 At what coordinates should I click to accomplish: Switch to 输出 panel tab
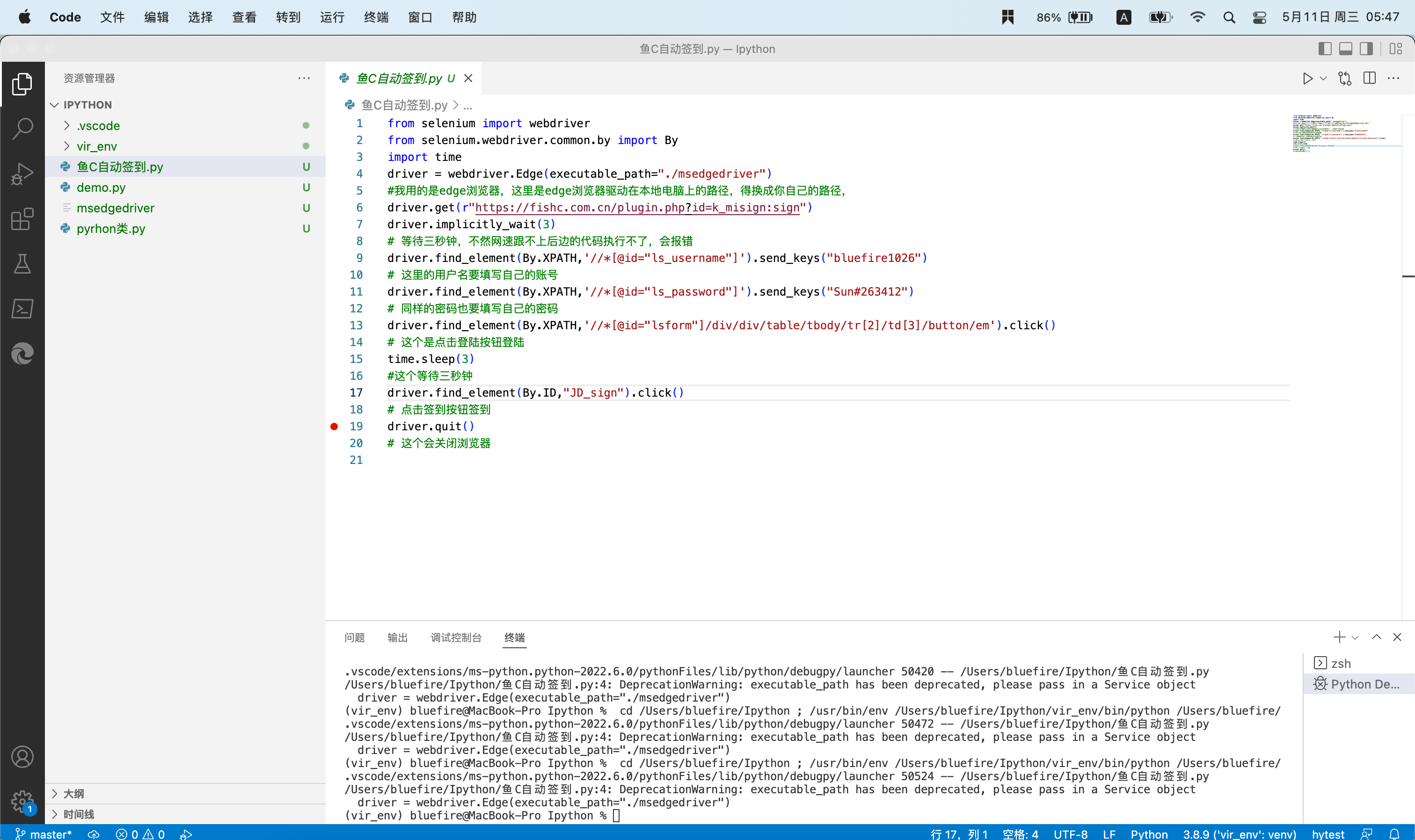click(397, 637)
